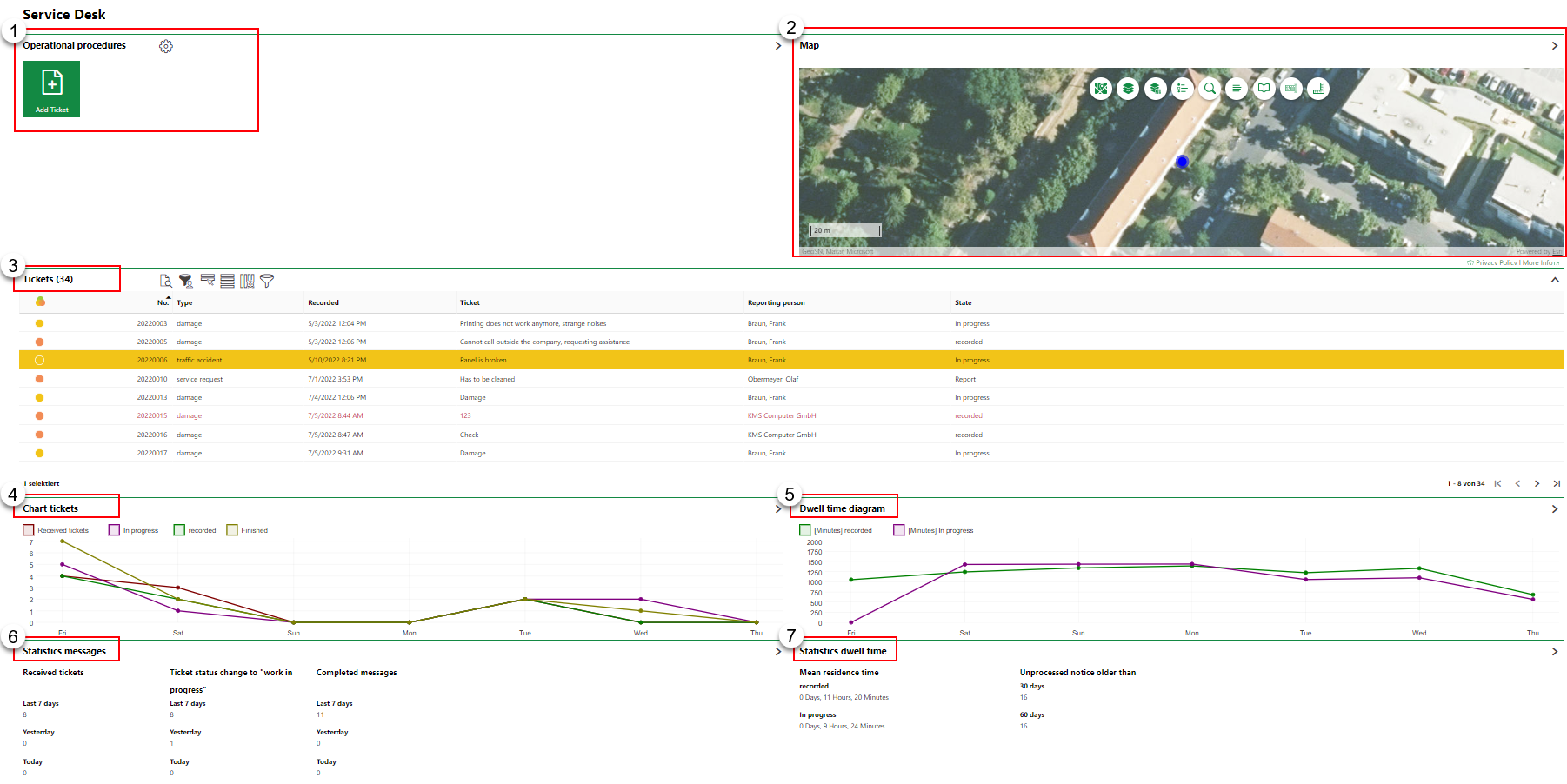Go to next page of tickets
The width and height of the screenshot is (1567, 784).
[1537, 484]
